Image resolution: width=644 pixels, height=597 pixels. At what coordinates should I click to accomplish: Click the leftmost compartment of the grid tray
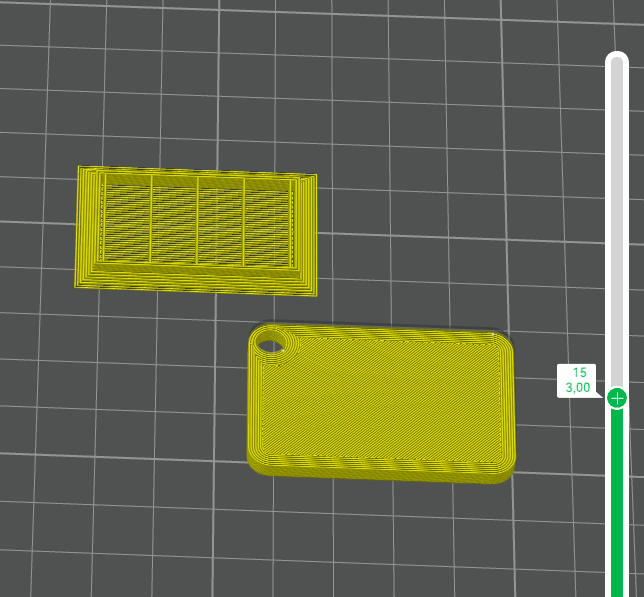128,221
